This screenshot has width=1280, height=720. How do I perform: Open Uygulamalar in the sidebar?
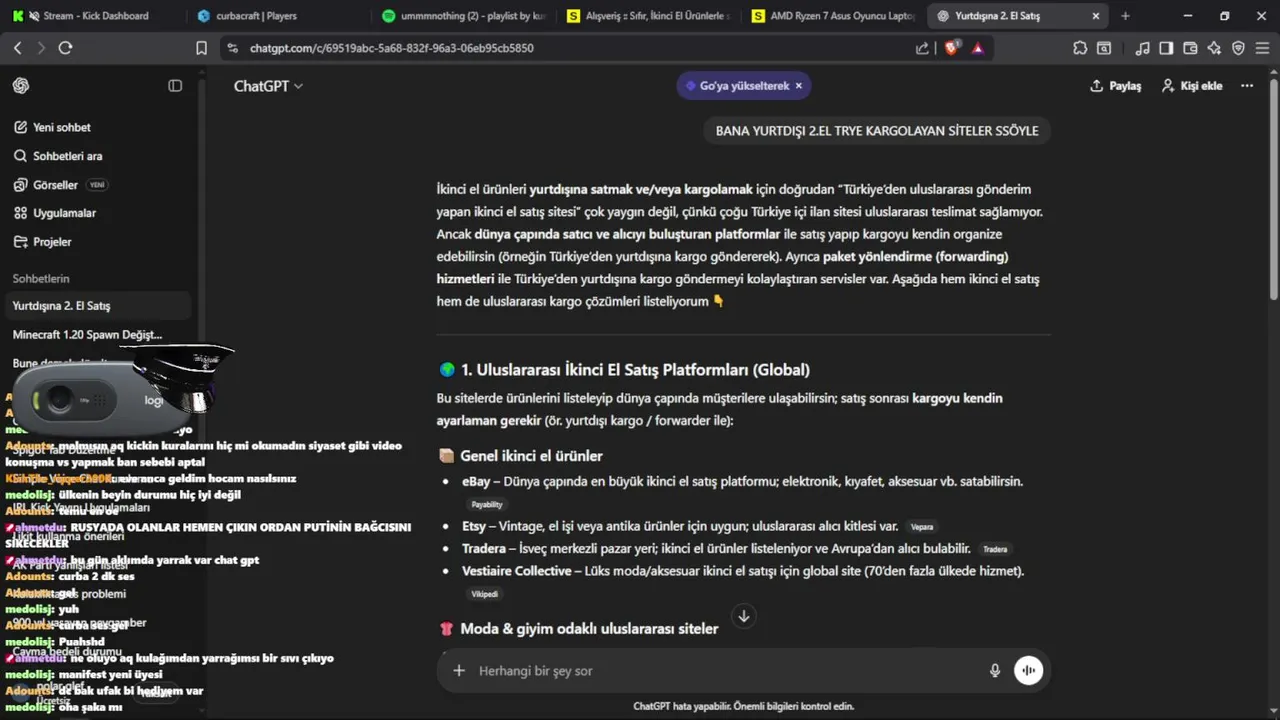98,213
